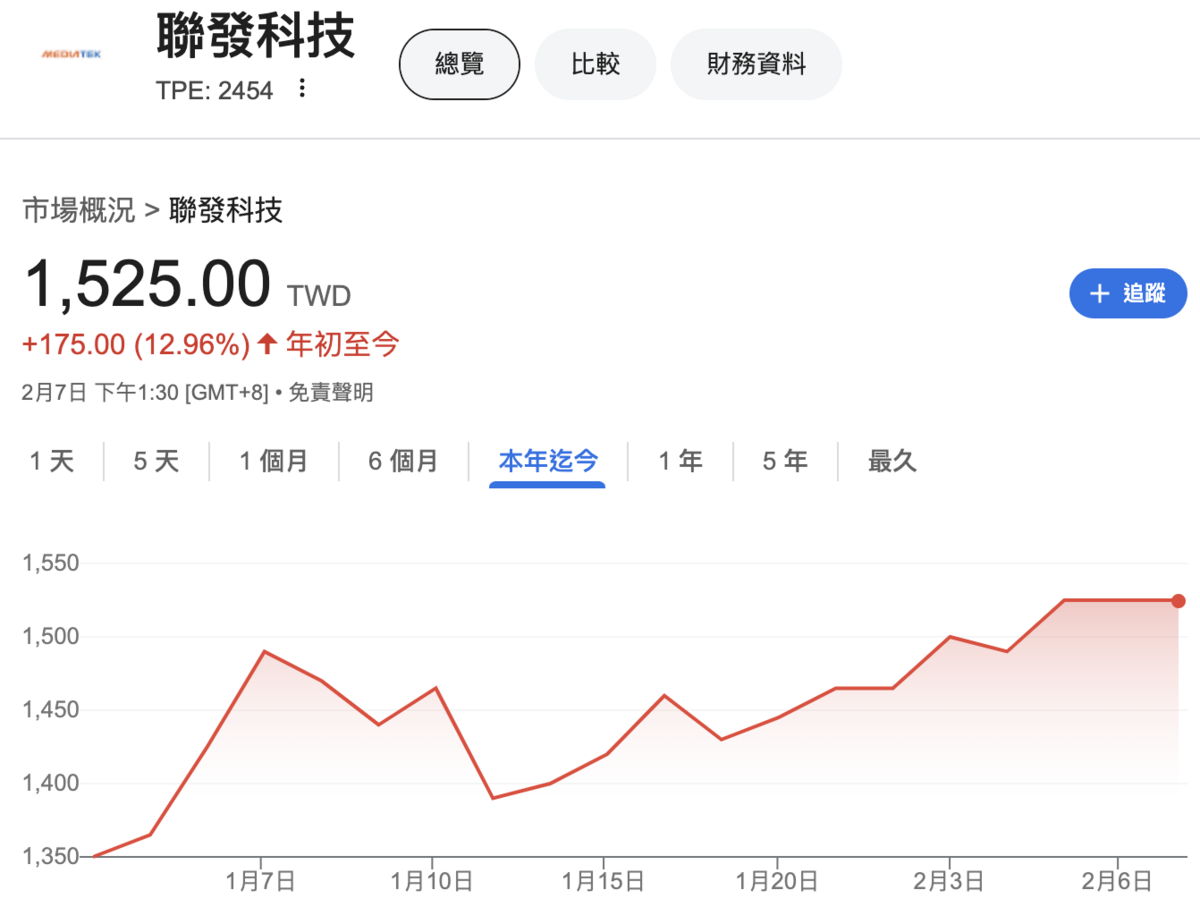1200x907 pixels.
Task: Click the 1,500 y-axis label
Action: pos(50,637)
